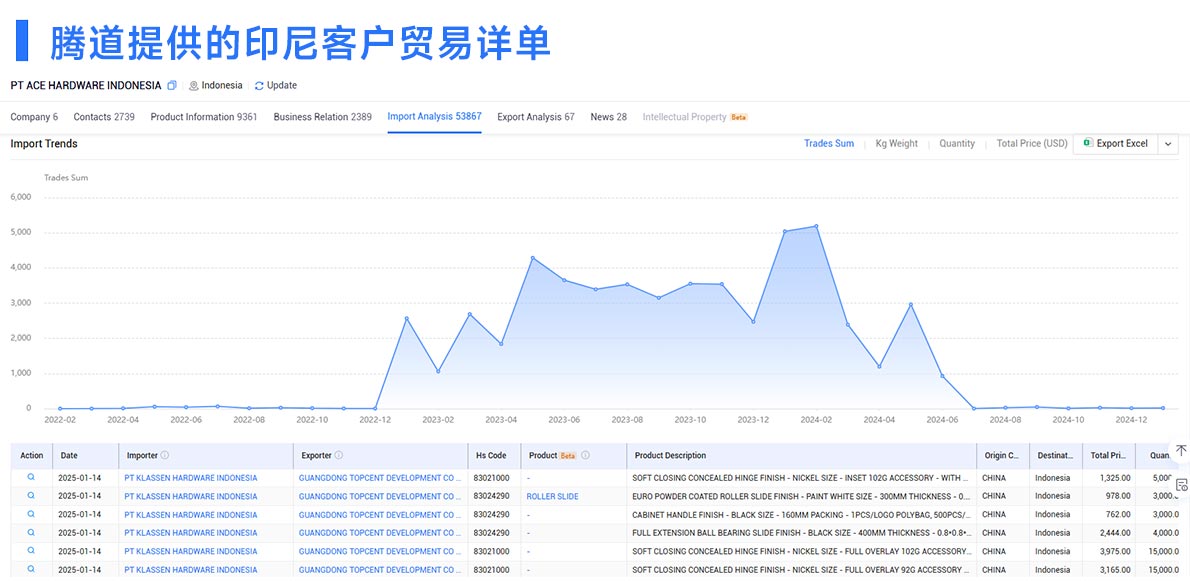Select the Import Analysis 53867 tab
This screenshot has width=1190, height=582.
[434, 117]
